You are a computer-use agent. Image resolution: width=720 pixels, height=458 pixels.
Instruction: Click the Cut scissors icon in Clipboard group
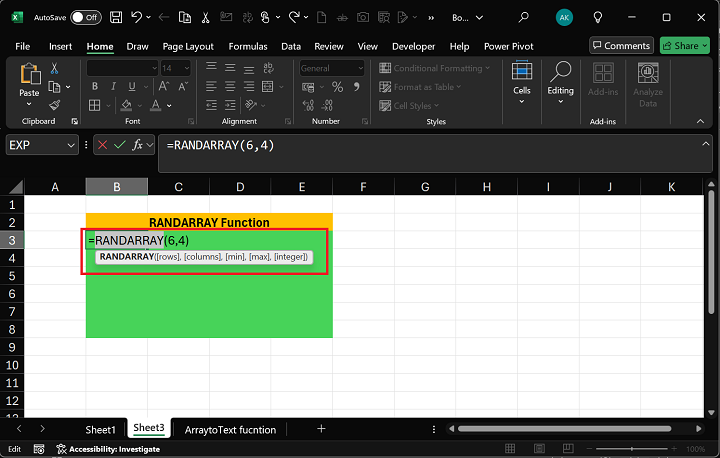click(54, 68)
